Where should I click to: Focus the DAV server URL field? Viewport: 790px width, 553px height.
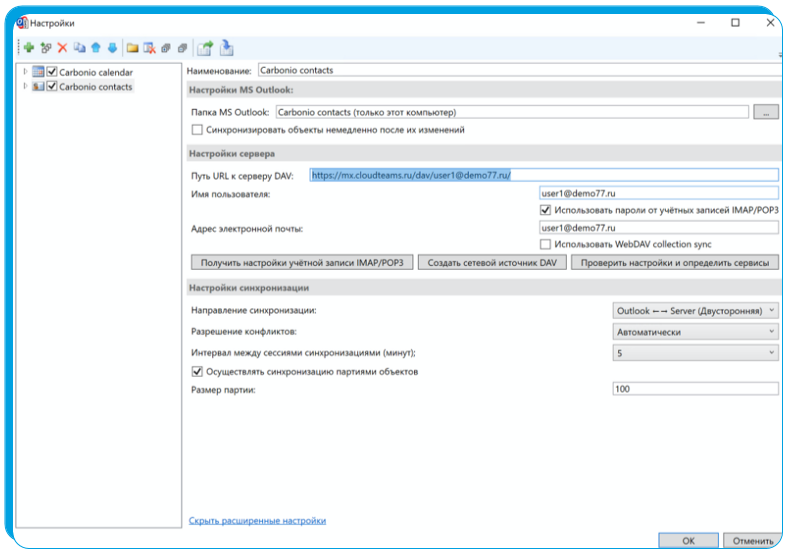point(544,175)
